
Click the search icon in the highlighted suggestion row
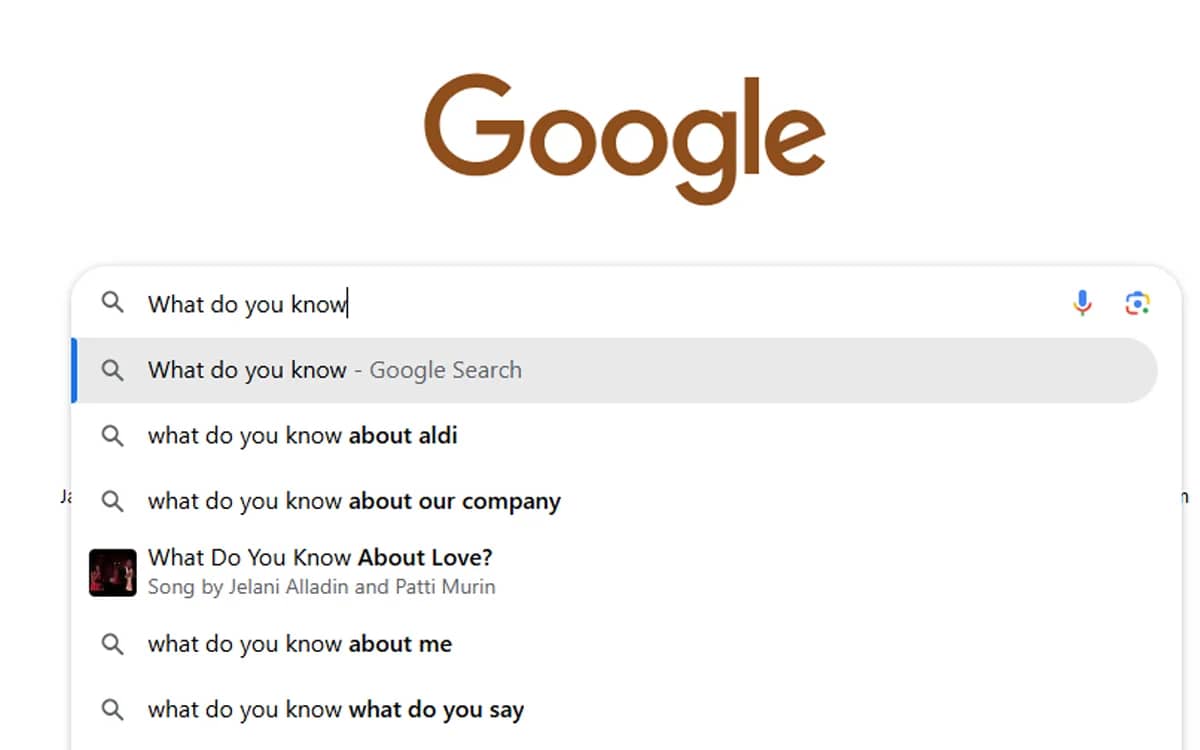pos(112,370)
